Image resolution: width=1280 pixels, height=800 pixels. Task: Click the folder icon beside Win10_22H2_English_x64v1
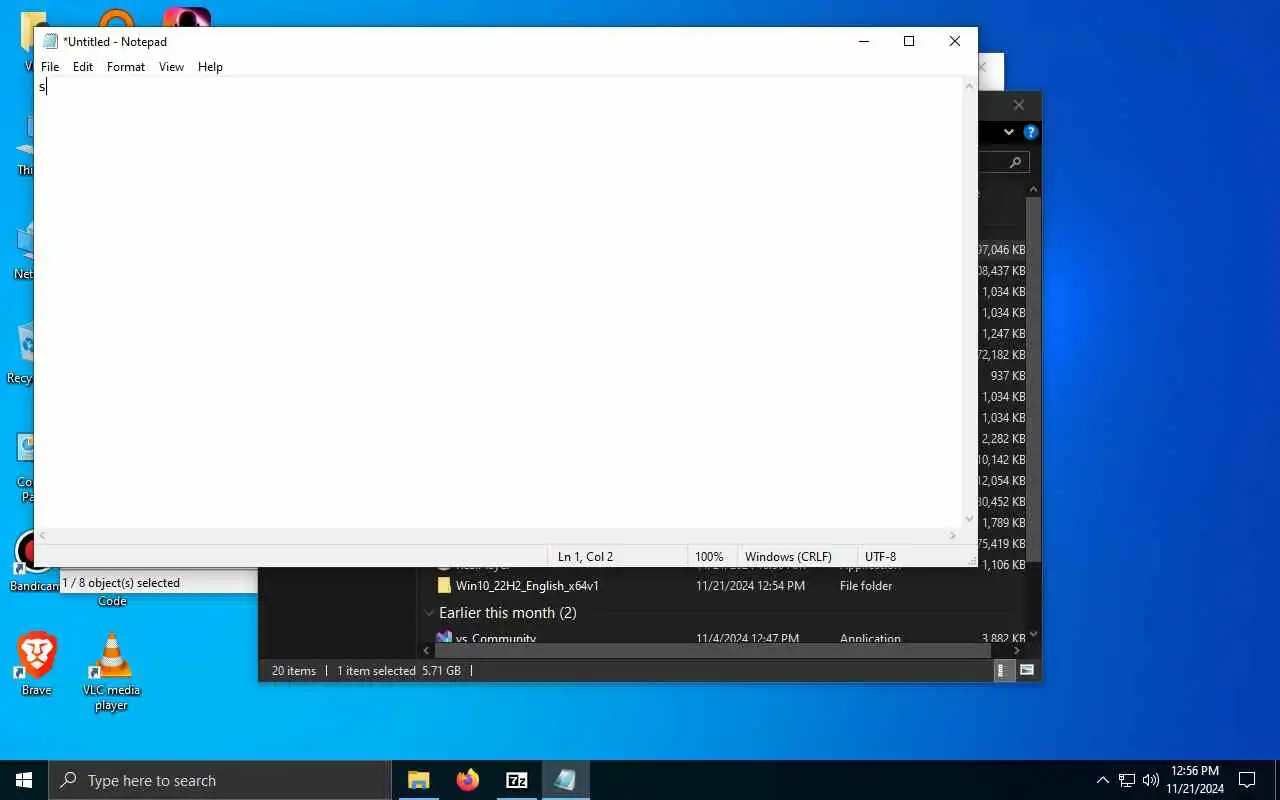[x=444, y=585]
